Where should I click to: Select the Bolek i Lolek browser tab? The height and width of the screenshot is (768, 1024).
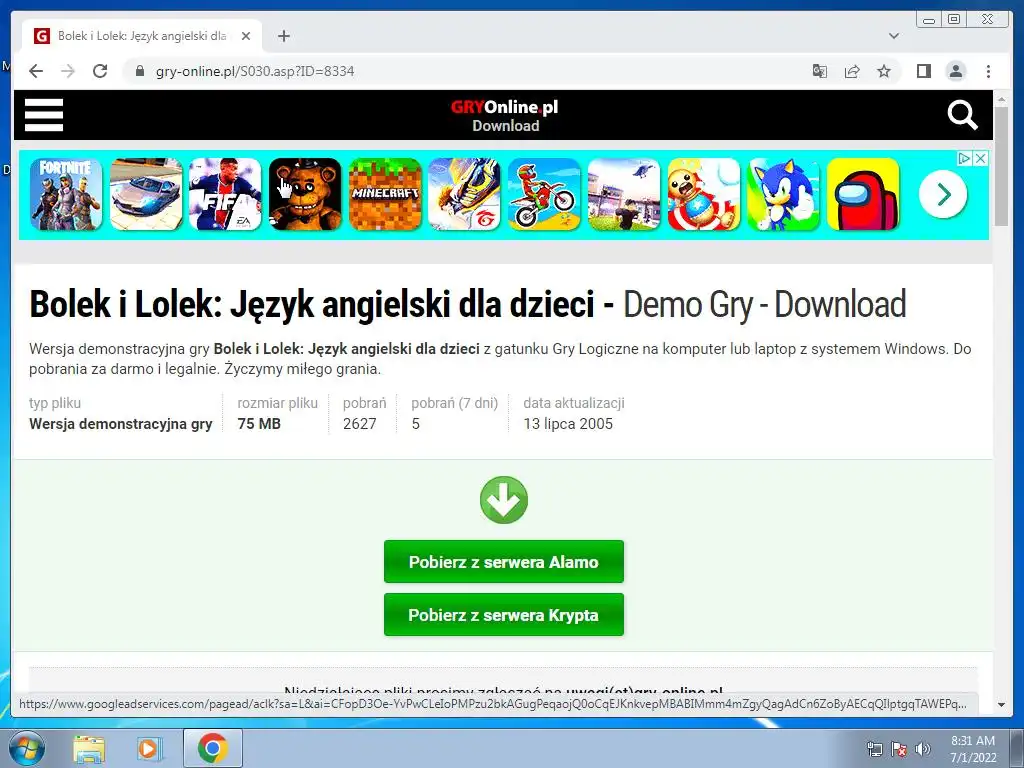coord(142,36)
